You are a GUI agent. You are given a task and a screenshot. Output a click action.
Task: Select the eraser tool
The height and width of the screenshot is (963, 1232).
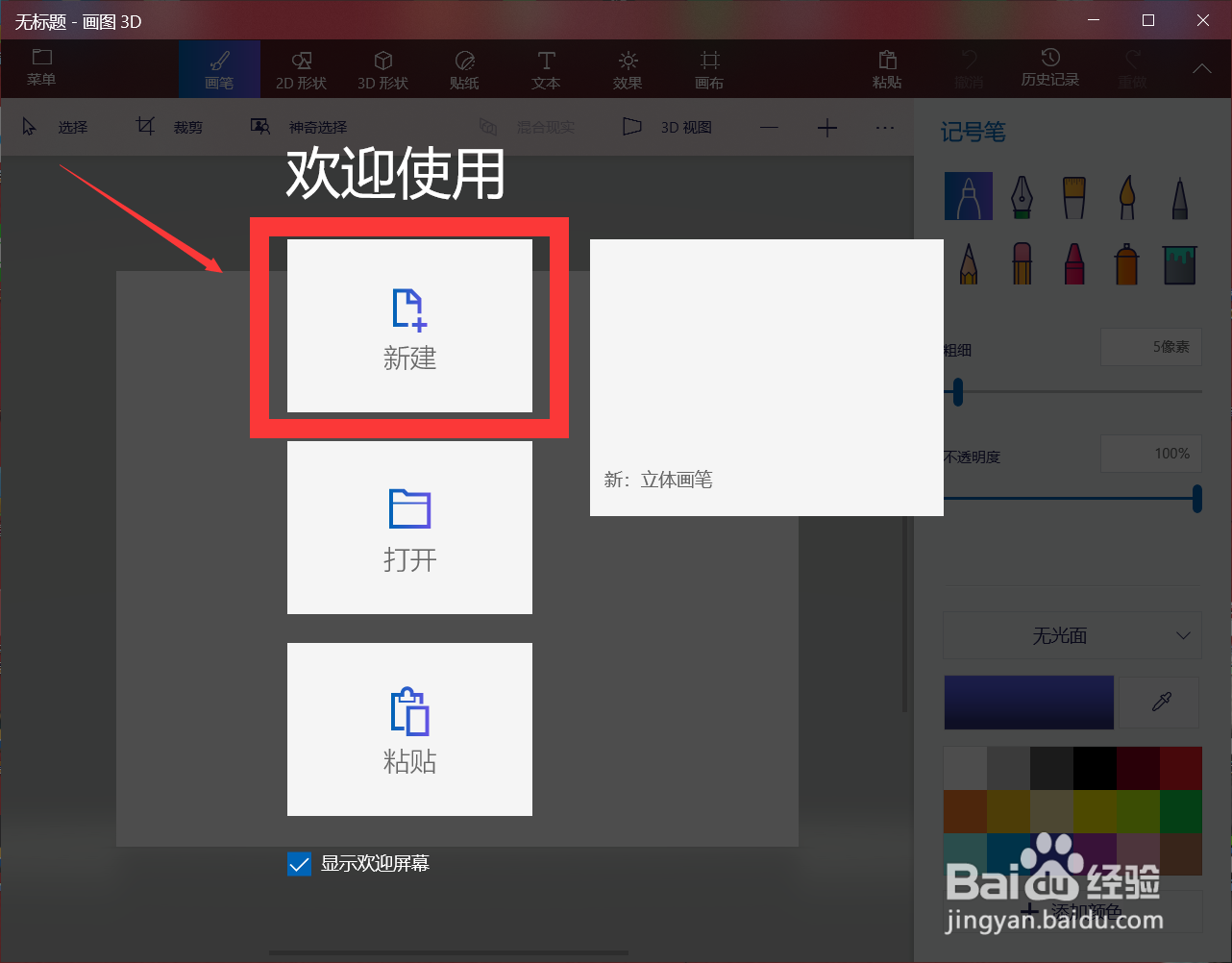pos(1021,264)
